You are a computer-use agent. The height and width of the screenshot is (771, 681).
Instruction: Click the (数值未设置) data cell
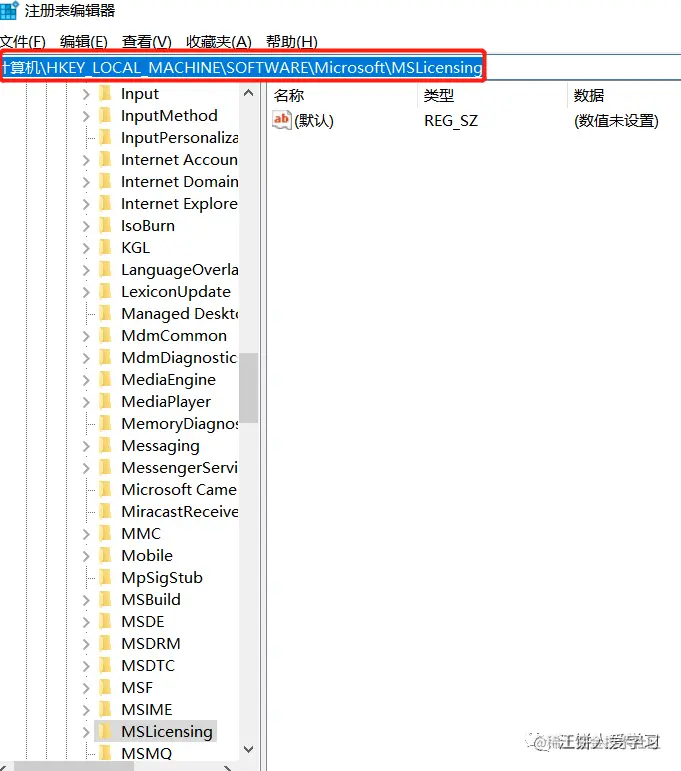(616, 120)
